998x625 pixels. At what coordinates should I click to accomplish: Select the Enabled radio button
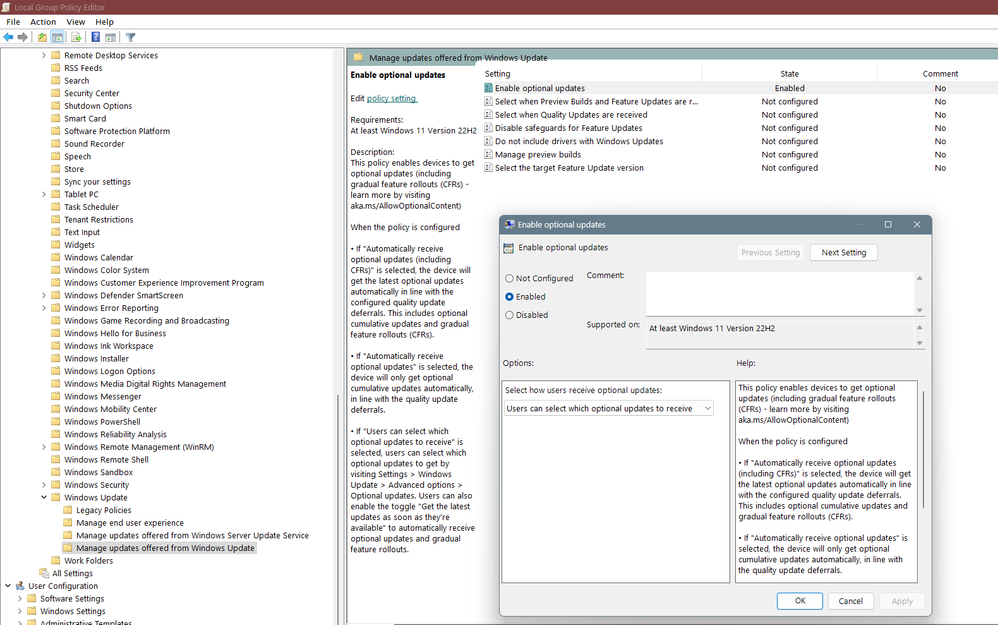pyautogui.click(x=509, y=297)
